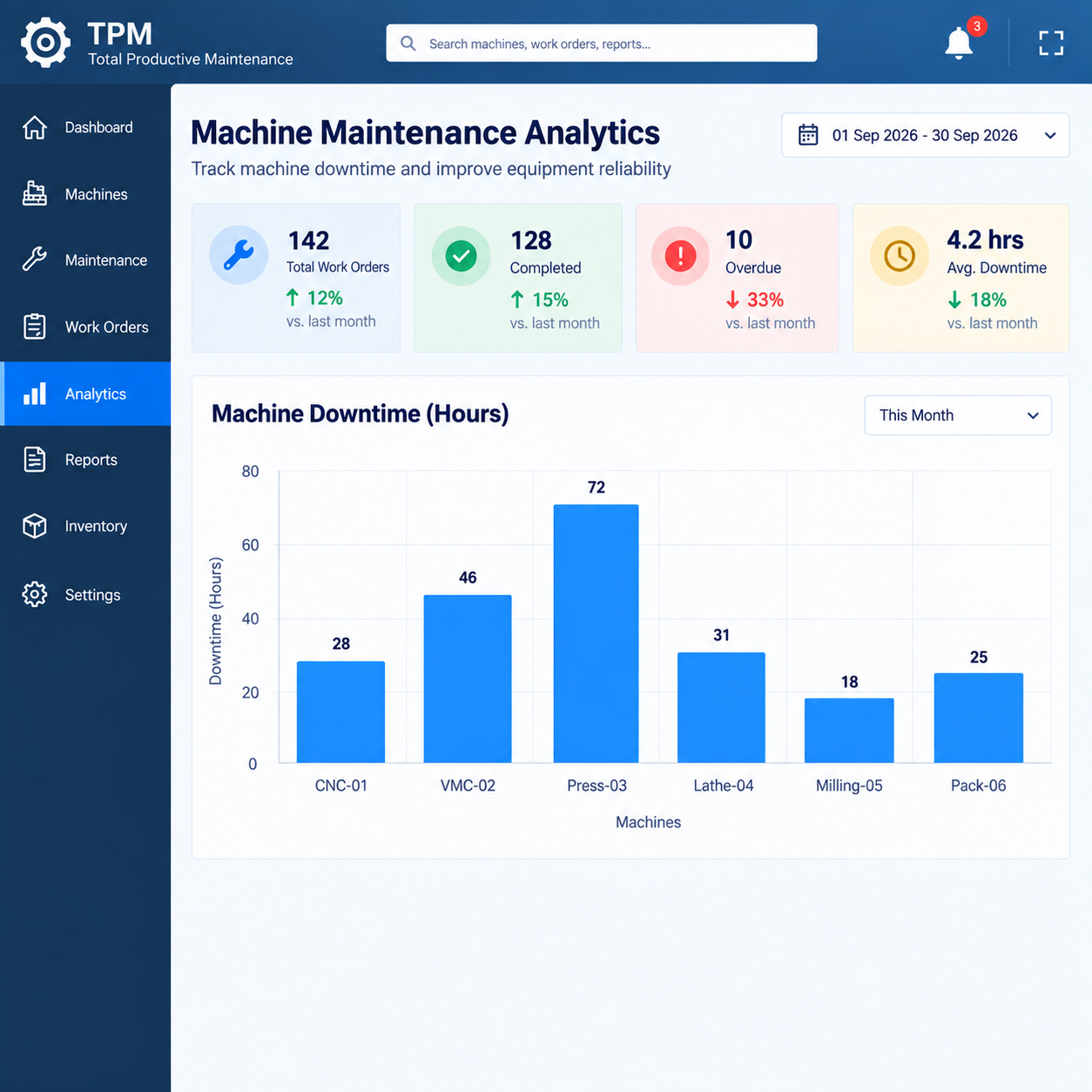The image size is (1092, 1092).
Task: Click the Press-03 downtime bar
Action: point(596,634)
